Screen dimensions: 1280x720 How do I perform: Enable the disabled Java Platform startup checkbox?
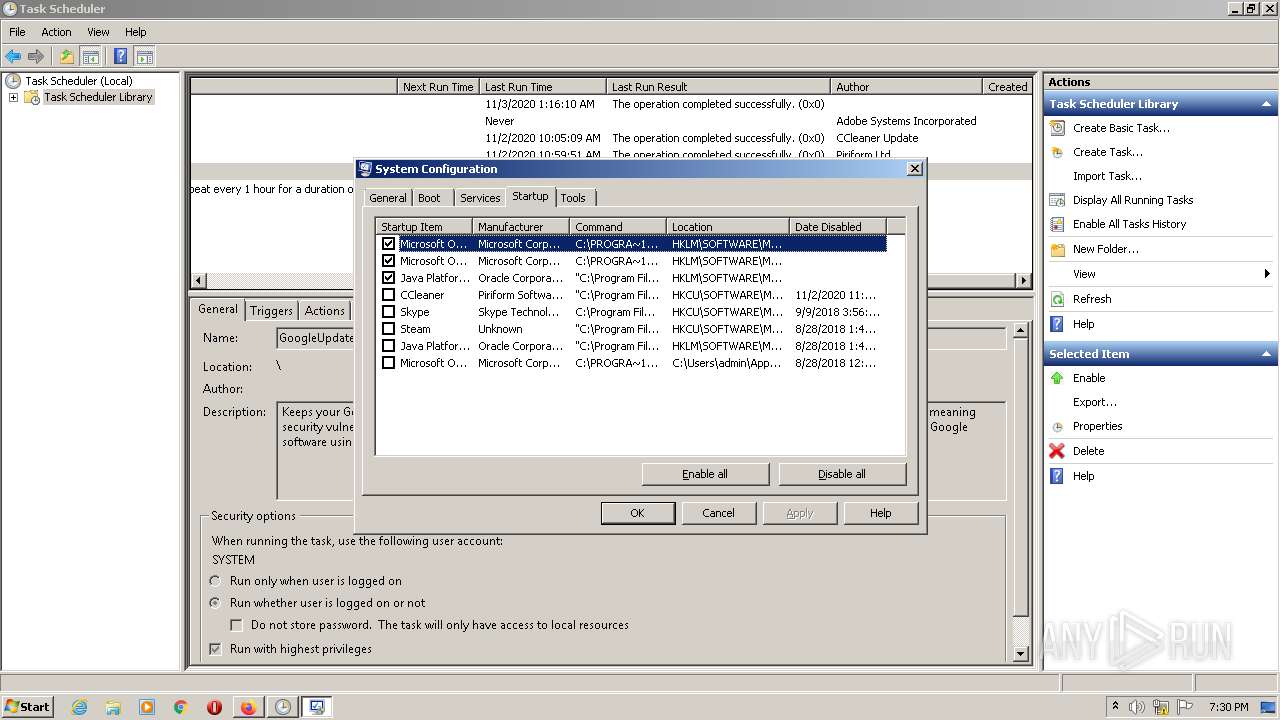[x=389, y=346]
